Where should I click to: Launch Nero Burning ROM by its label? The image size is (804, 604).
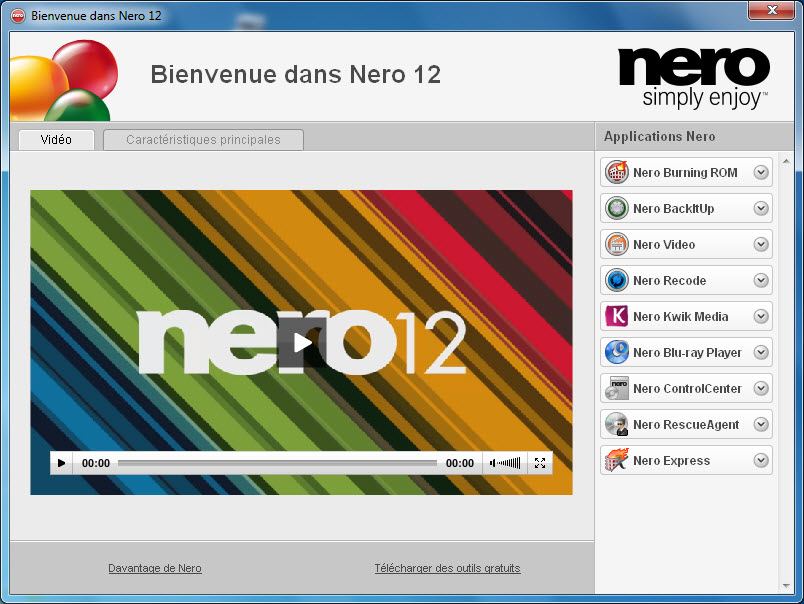pyautogui.click(x=685, y=173)
